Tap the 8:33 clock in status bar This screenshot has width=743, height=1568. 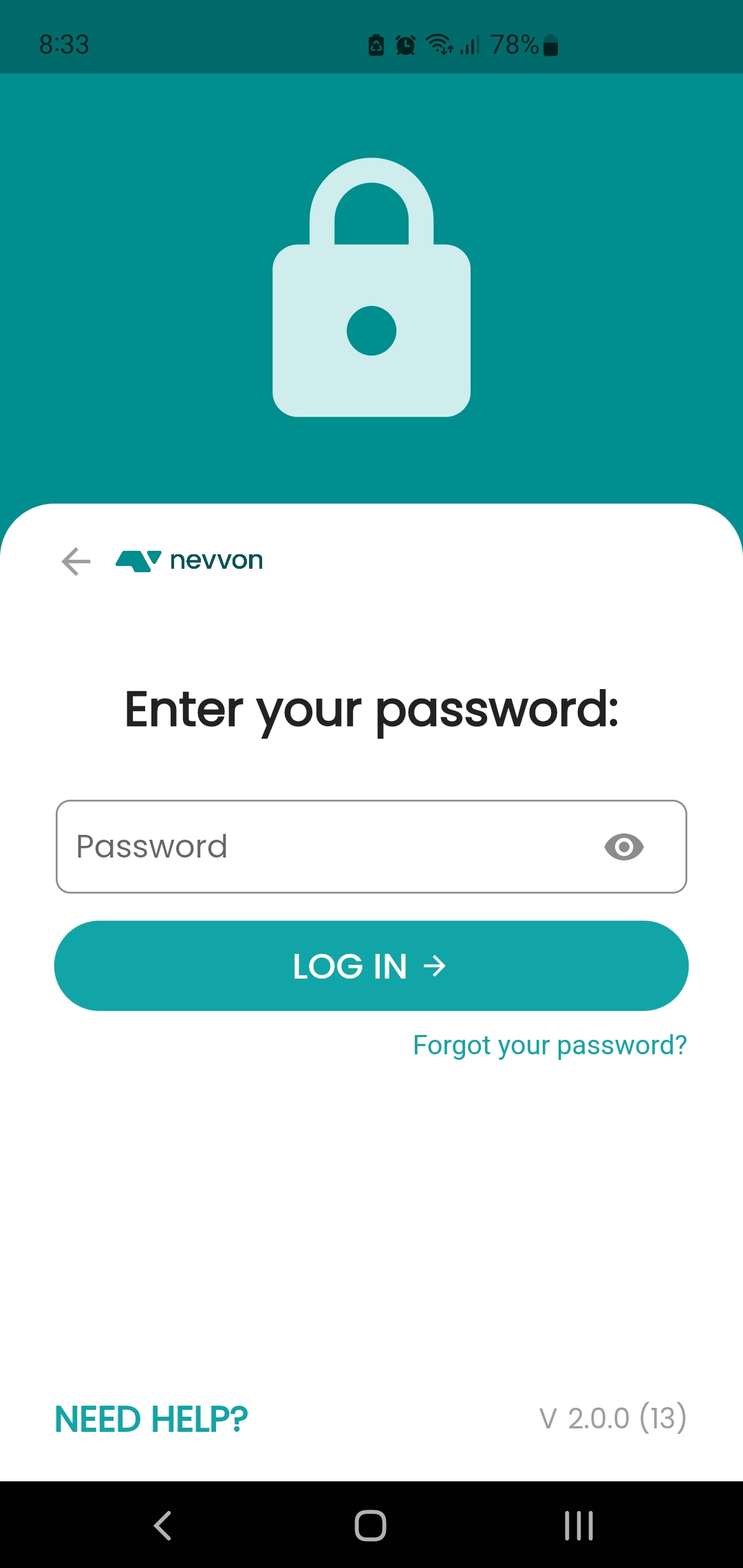64,45
